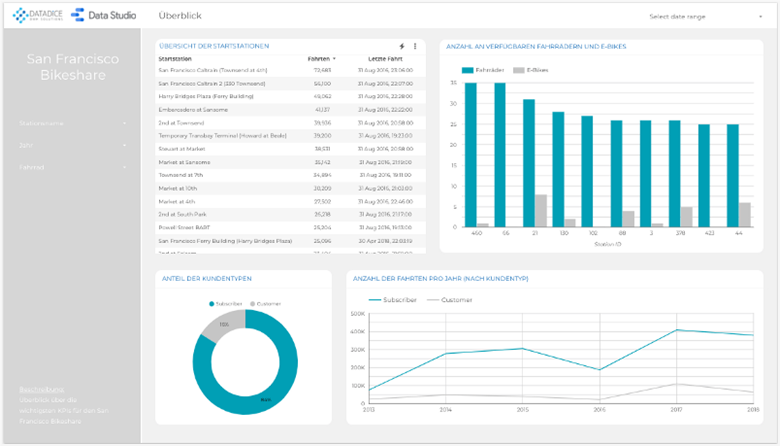Toggle Customer series in yearly line chart
The width and height of the screenshot is (780, 446).
pos(453,298)
